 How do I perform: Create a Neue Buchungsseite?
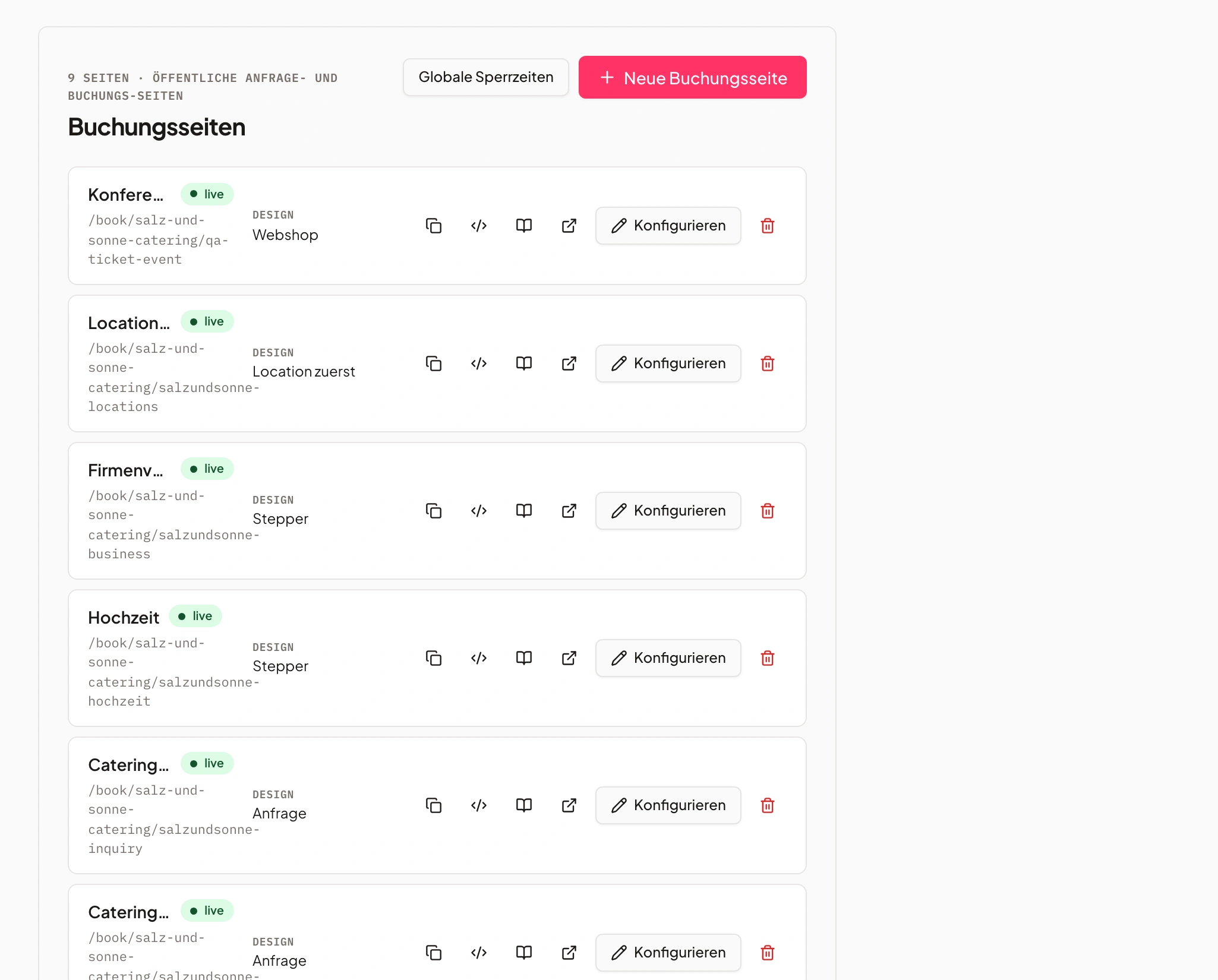(693, 77)
